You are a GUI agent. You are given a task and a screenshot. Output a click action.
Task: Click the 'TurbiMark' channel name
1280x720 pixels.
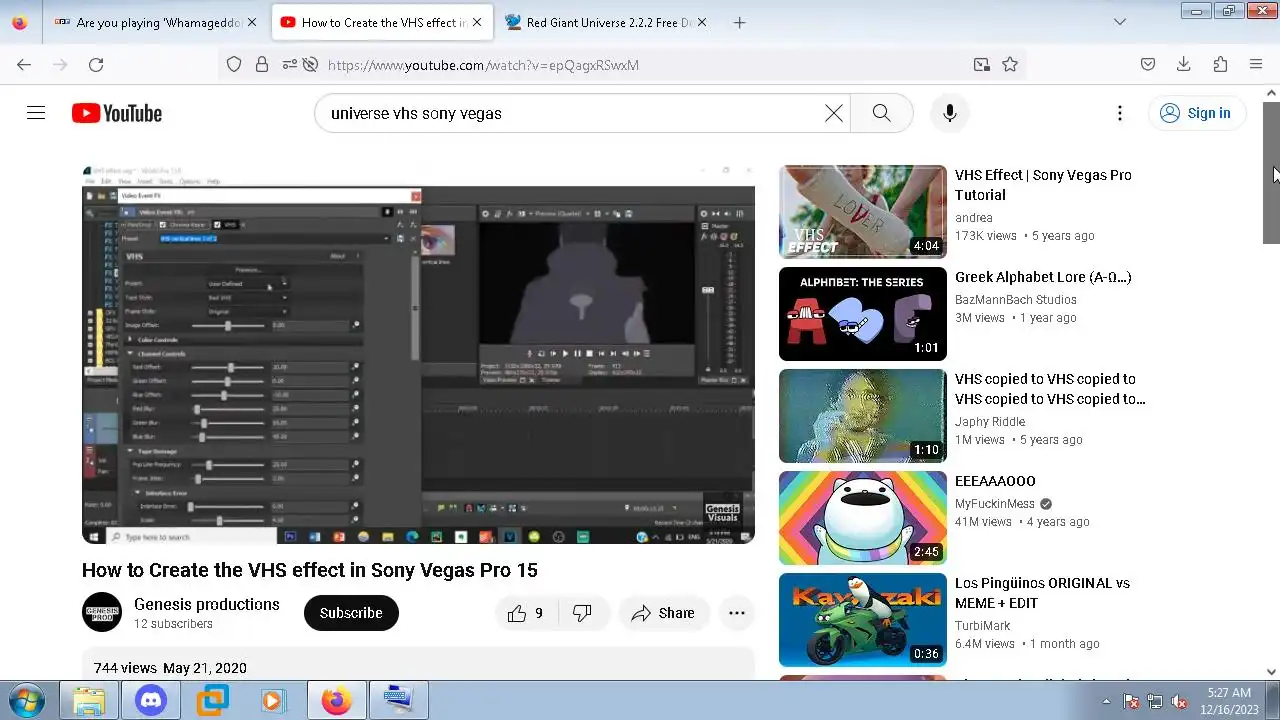983,626
